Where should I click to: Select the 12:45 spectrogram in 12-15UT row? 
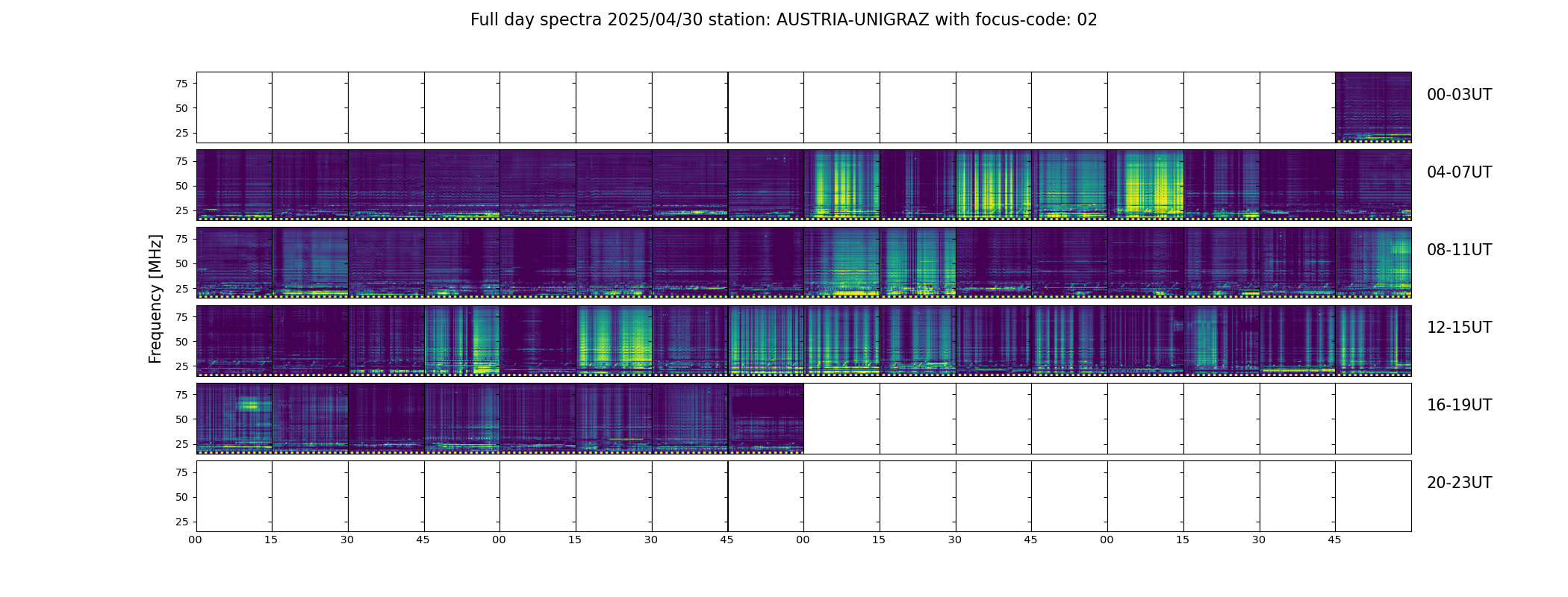[462, 340]
